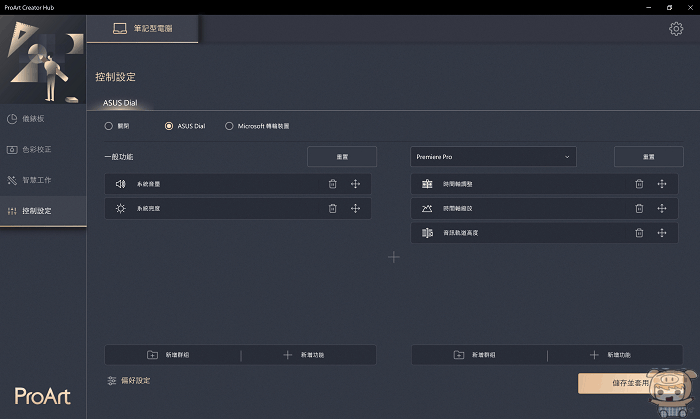Click the move handle on 系統音量 row

(355, 184)
